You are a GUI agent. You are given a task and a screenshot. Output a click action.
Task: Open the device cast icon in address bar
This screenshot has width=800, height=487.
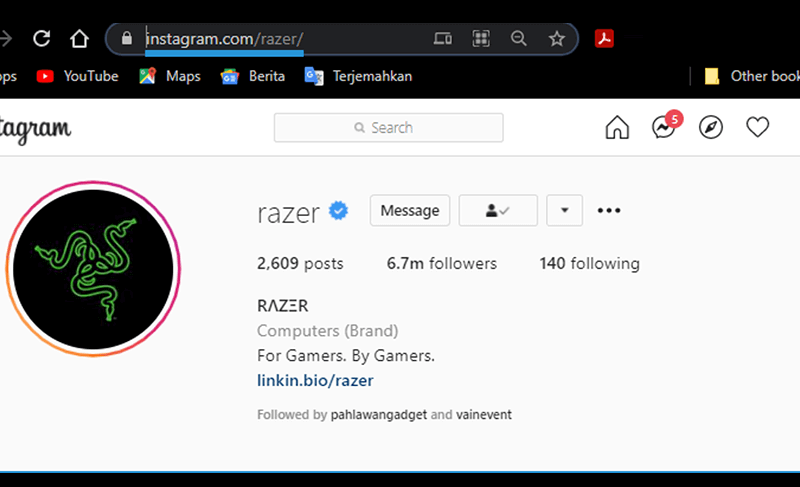coord(442,38)
